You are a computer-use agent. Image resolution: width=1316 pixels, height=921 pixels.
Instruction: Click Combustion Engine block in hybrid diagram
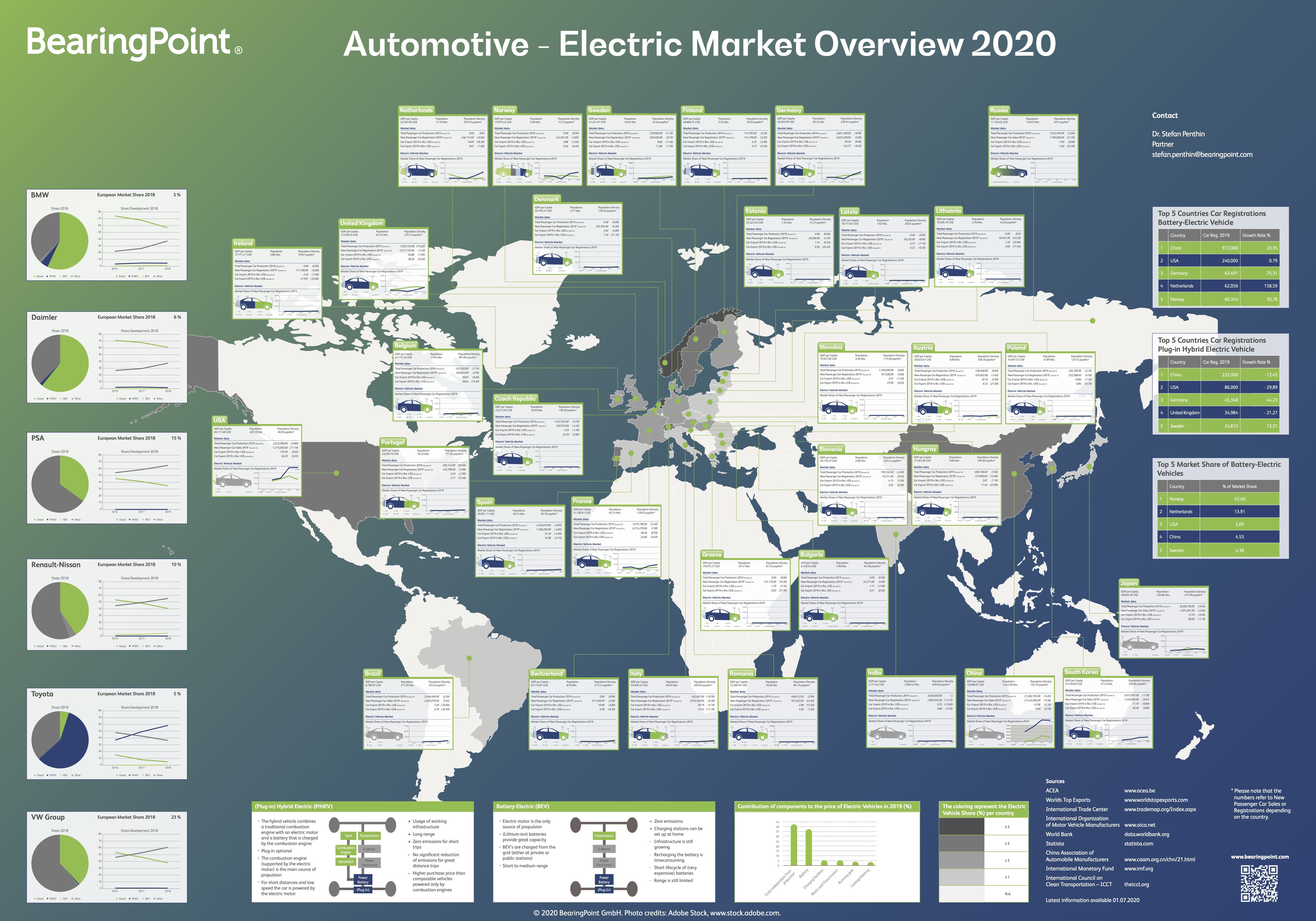(346, 850)
